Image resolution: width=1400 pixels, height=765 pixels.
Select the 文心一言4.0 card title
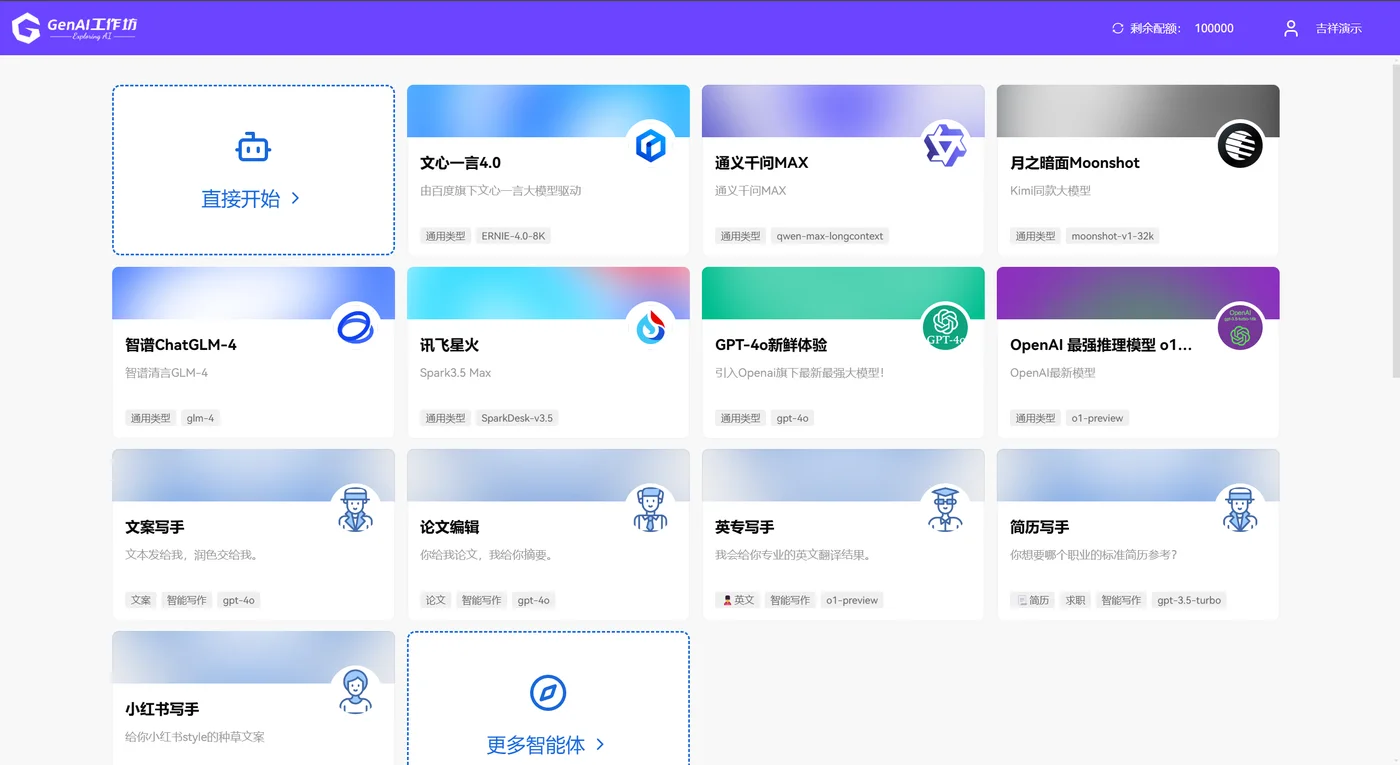click(460, 163)
